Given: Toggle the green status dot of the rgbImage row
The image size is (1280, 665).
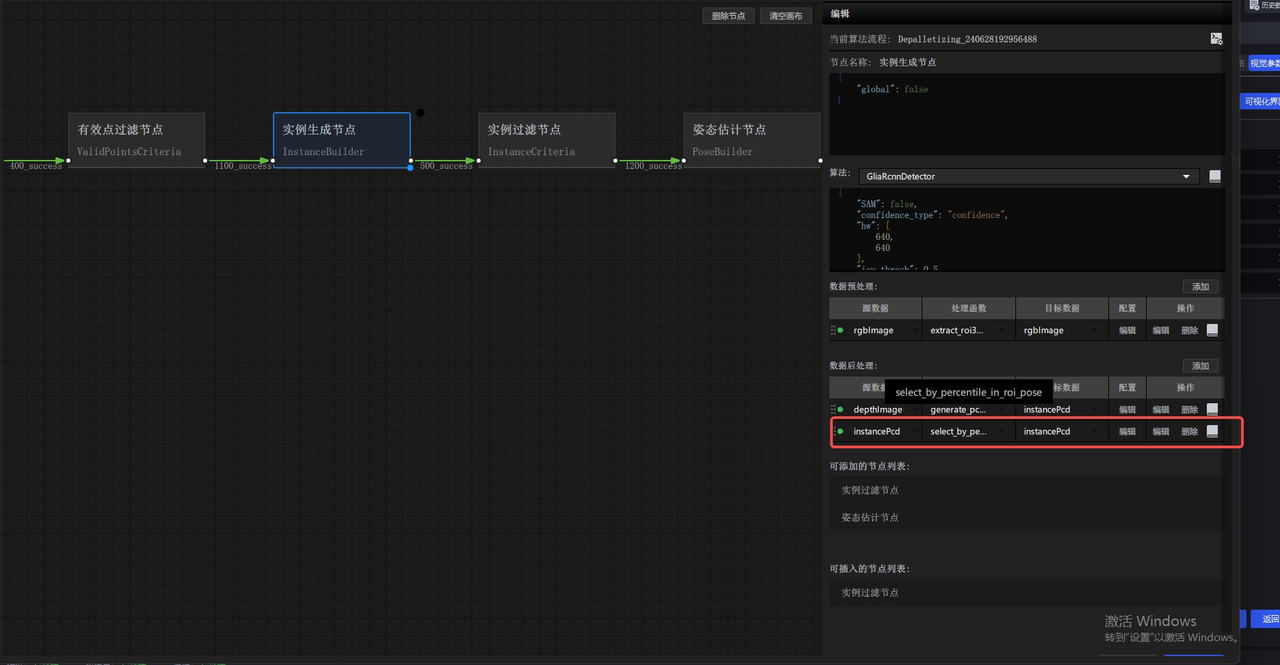Looking at the screenshot, I should pyautogui.click(x=840, y=330).
